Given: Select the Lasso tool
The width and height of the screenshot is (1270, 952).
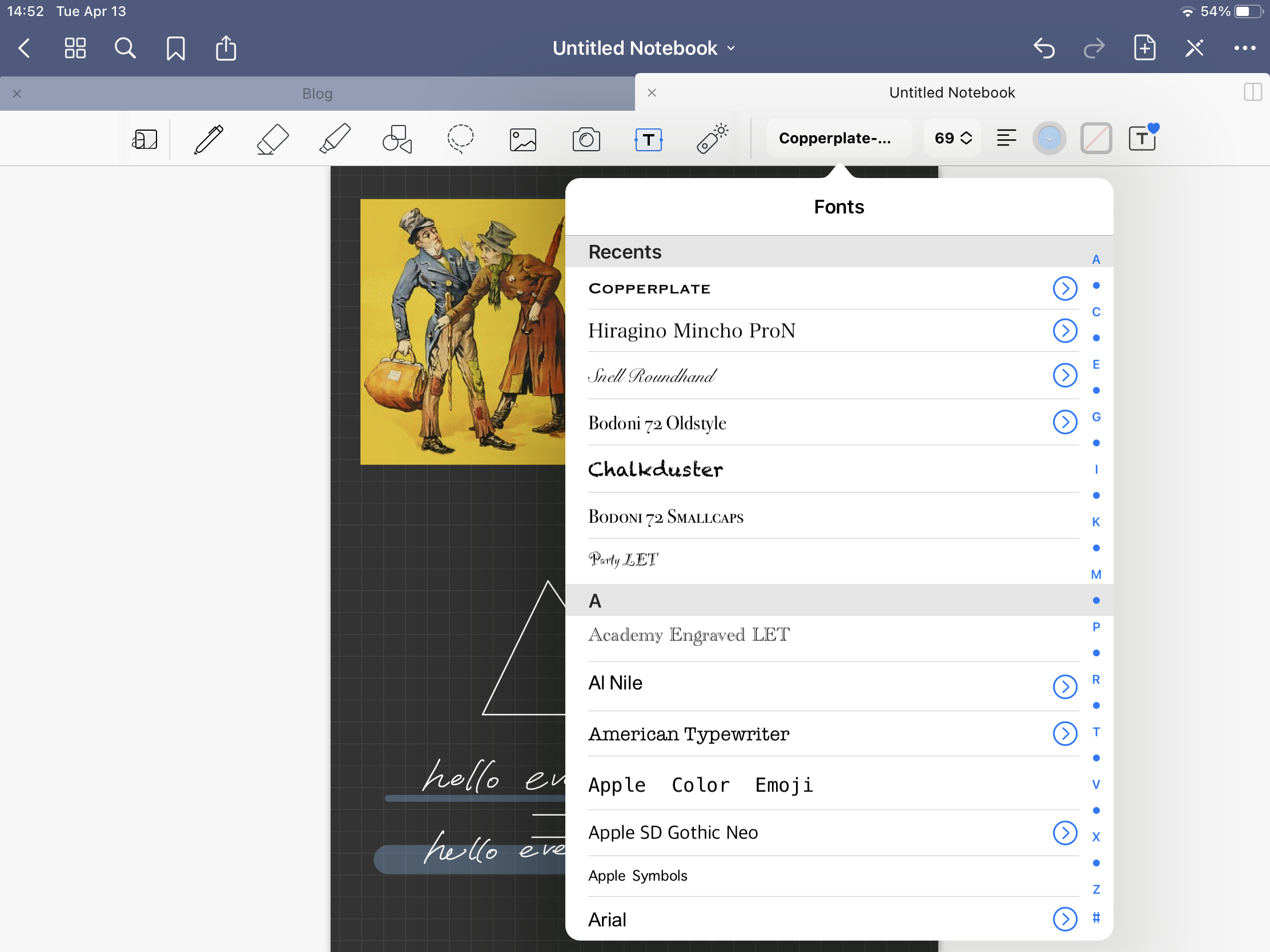Looking at the screenshot, I should 460,139.
